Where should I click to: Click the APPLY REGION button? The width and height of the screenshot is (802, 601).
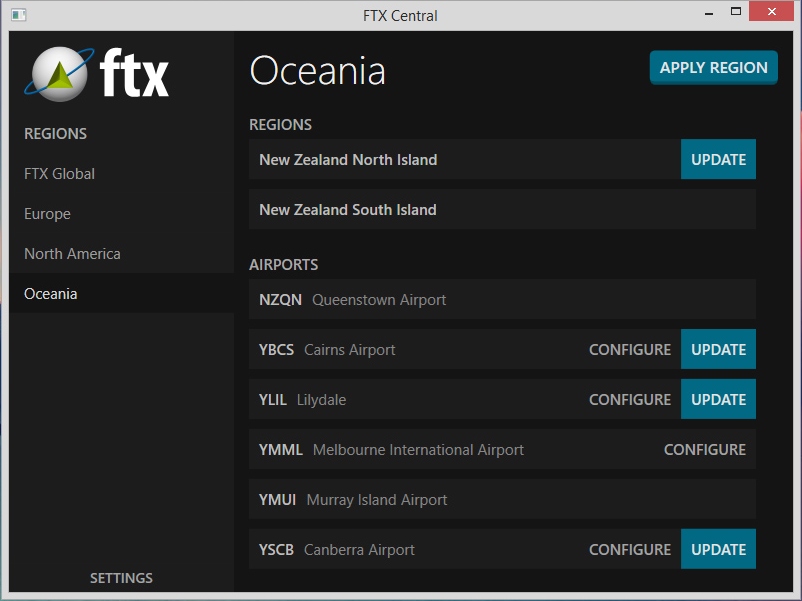pyautogui.click(x=714, y=68)
